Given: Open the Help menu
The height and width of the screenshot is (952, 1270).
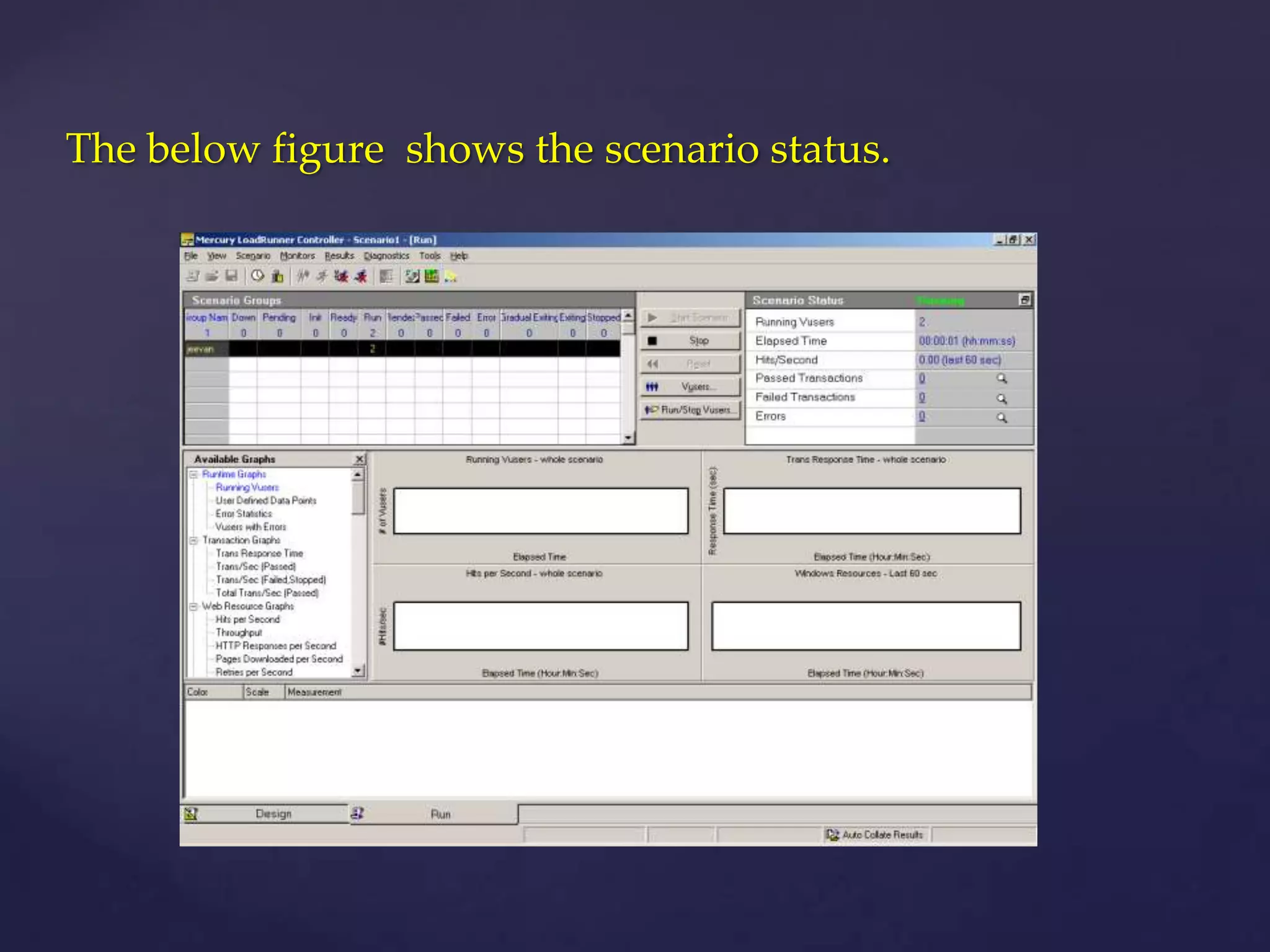Looking at the screenshot, I should 459,256.
